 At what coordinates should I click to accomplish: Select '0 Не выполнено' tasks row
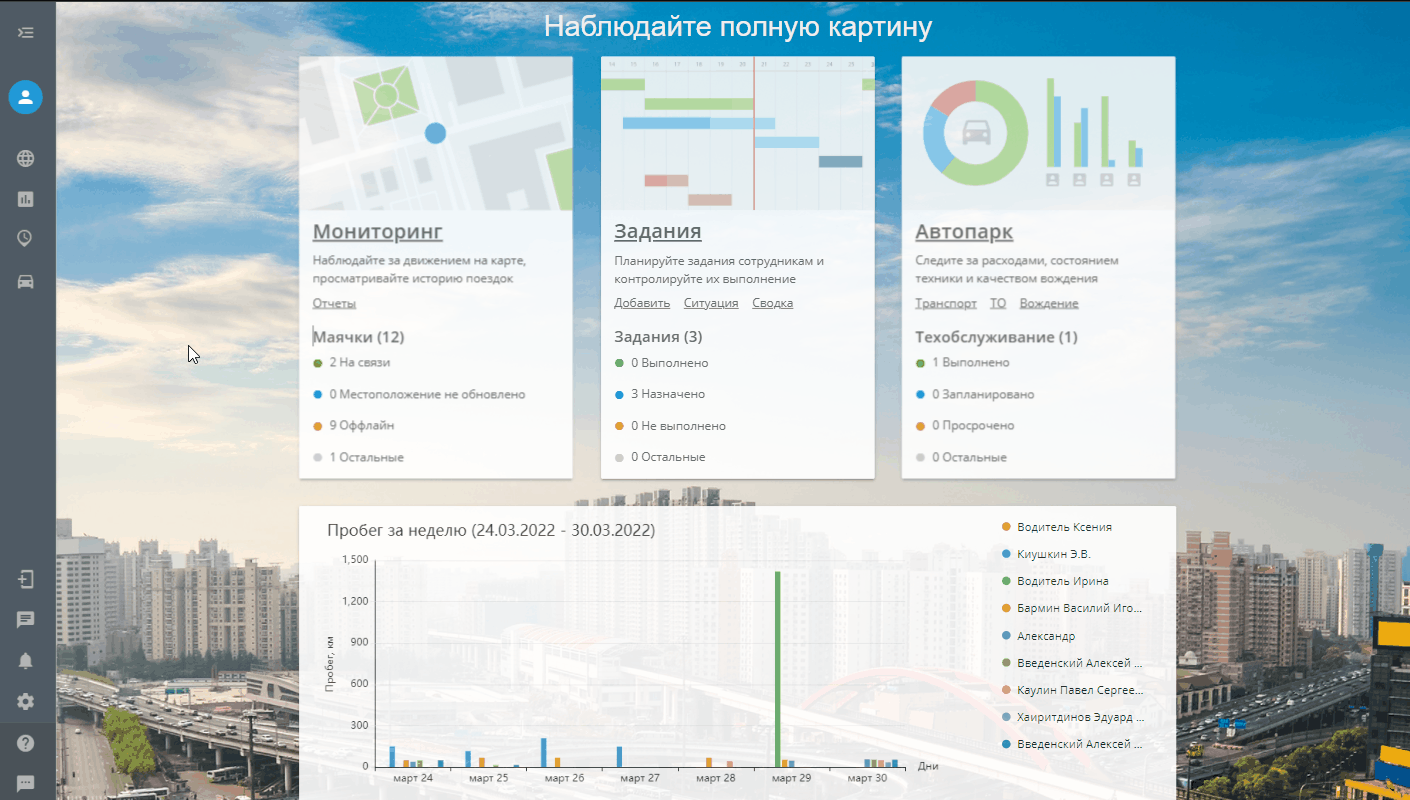pos(670,425)
